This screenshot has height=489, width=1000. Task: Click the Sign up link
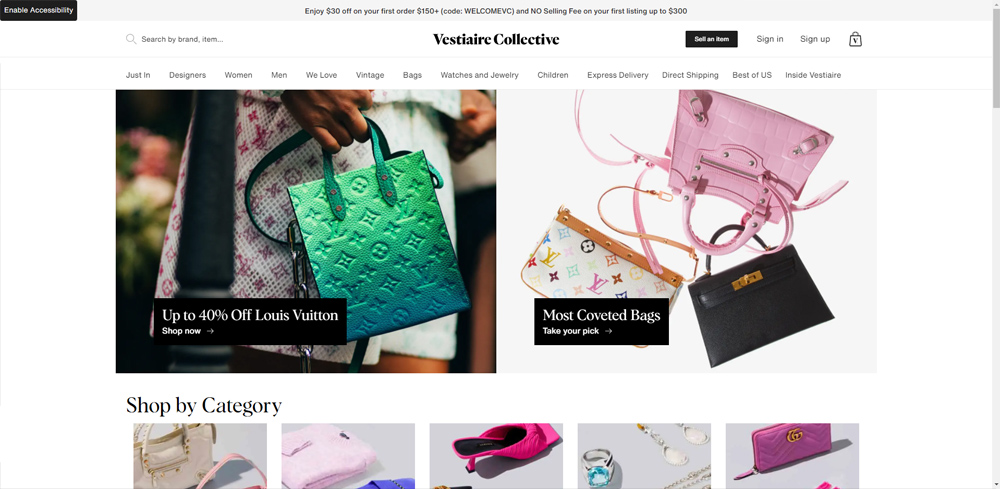coord(815,39)
